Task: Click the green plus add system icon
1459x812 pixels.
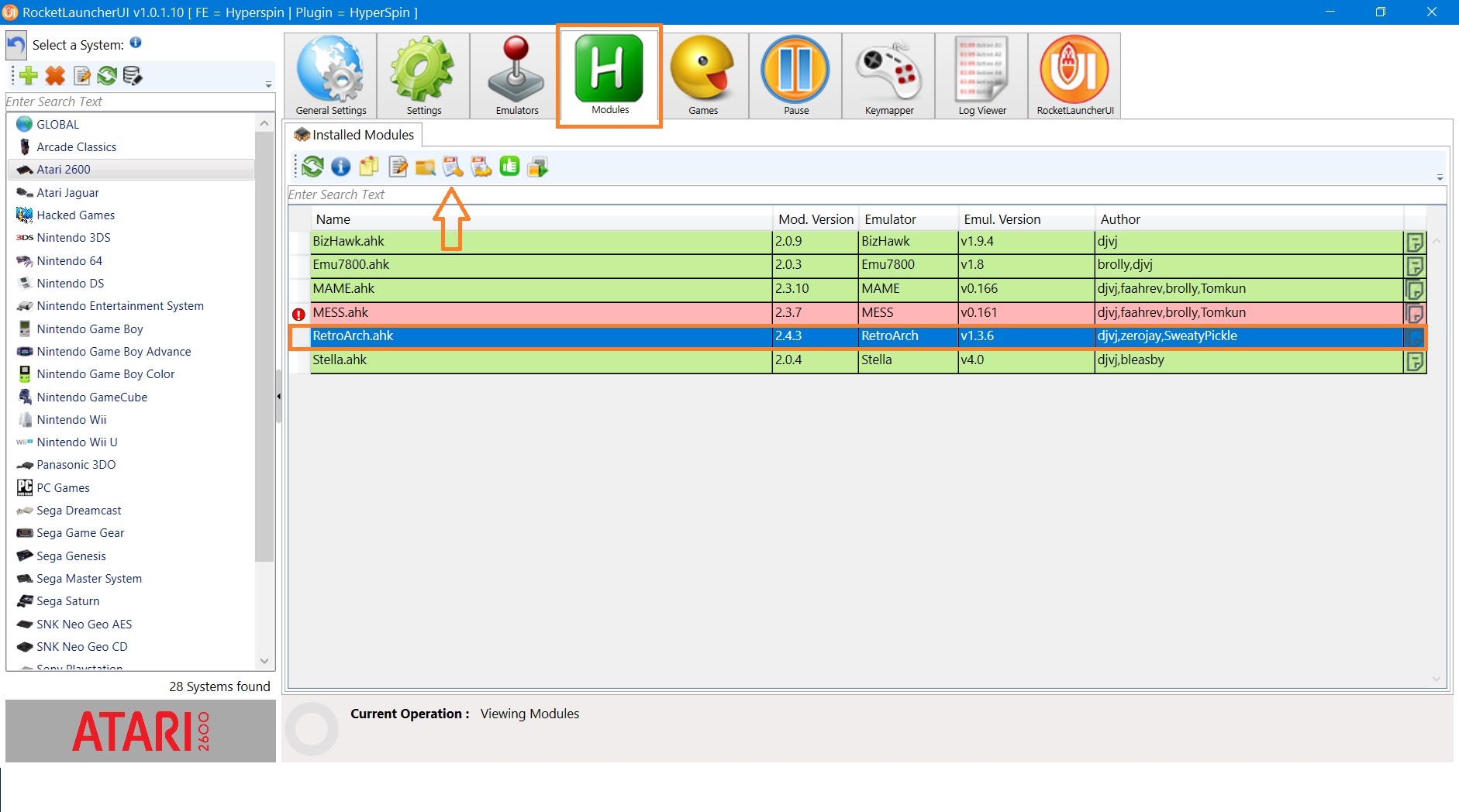Action: 29,76
